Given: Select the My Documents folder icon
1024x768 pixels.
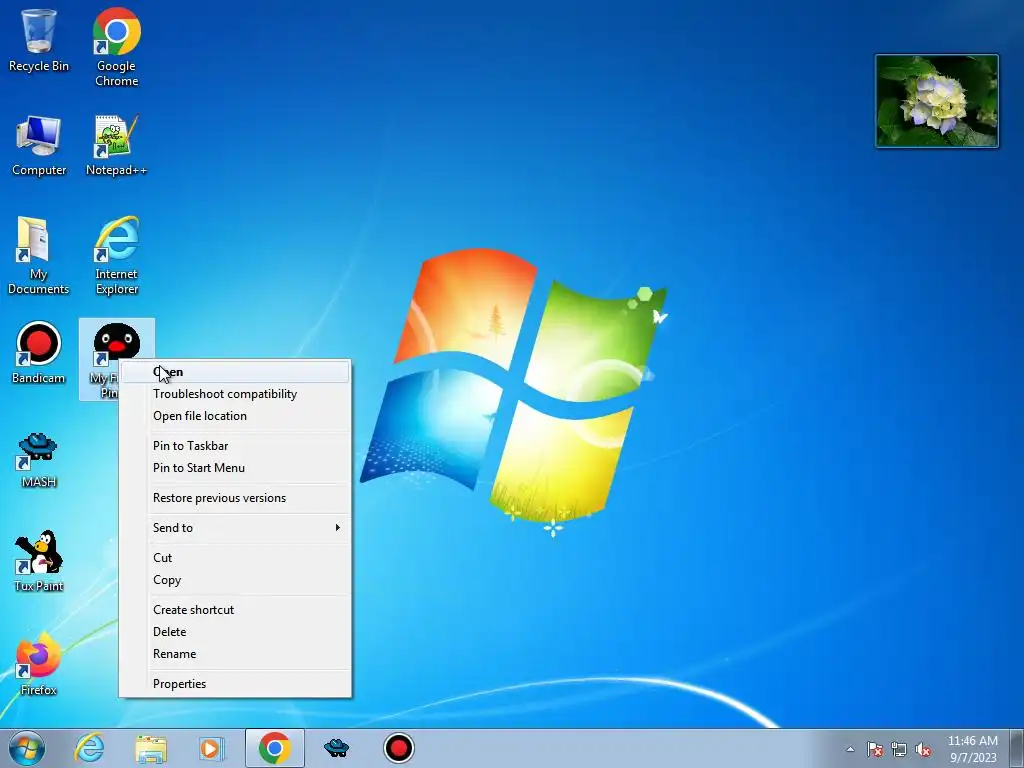Looking at the screenshot, I should [x=38, y=256].
